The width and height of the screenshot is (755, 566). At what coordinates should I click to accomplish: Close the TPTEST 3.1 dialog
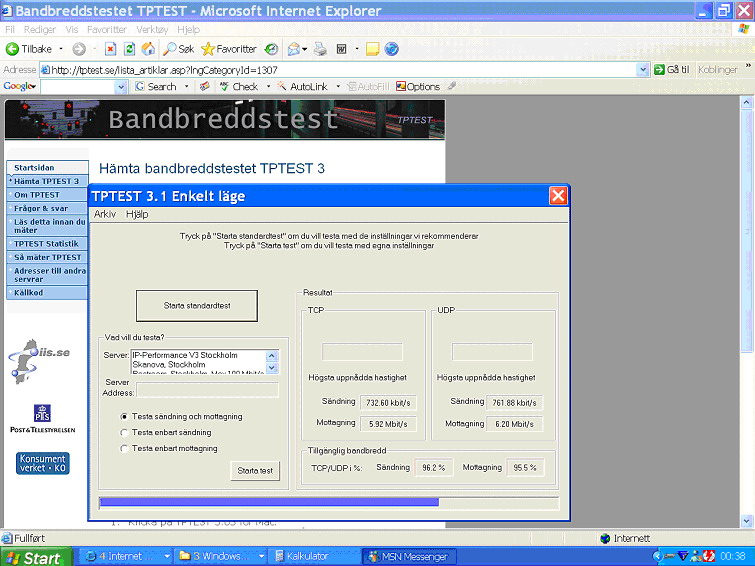tap(558, 196)
